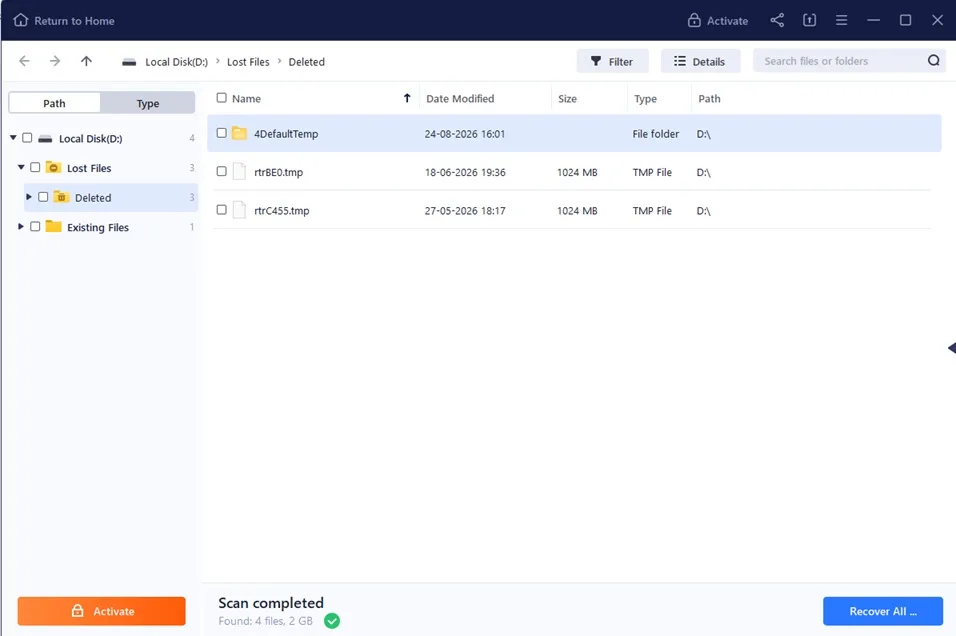
Task: Click the Existing Files folder icon
Action: click(x=54, y=226)
